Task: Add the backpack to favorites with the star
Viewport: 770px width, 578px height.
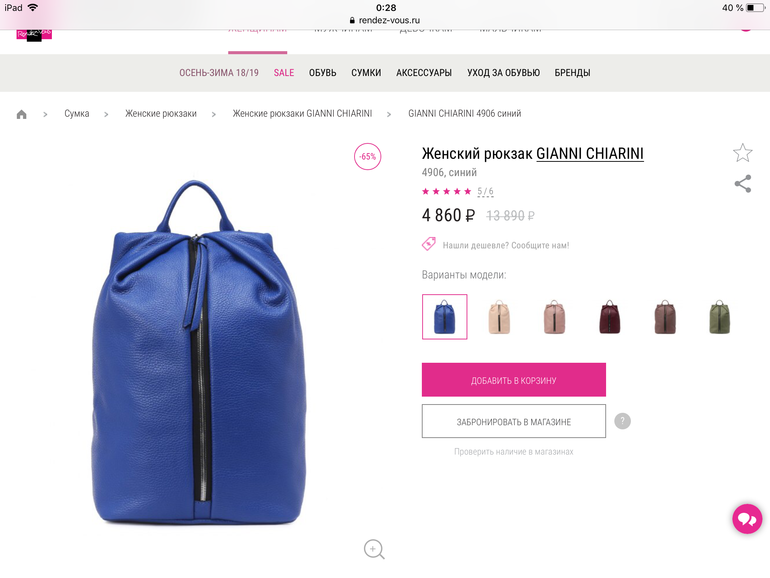Action: [742, 153]
